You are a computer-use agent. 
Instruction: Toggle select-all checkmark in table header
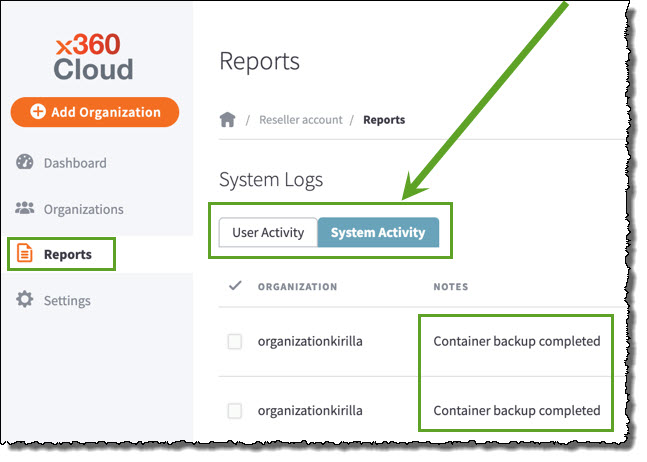point(235,285)
